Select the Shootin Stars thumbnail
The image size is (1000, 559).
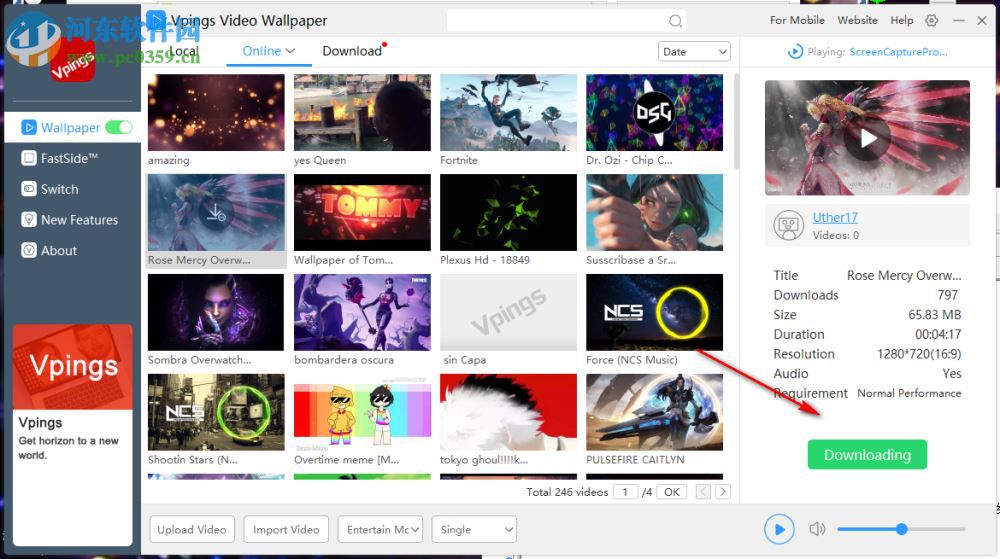tap(216, 412)
